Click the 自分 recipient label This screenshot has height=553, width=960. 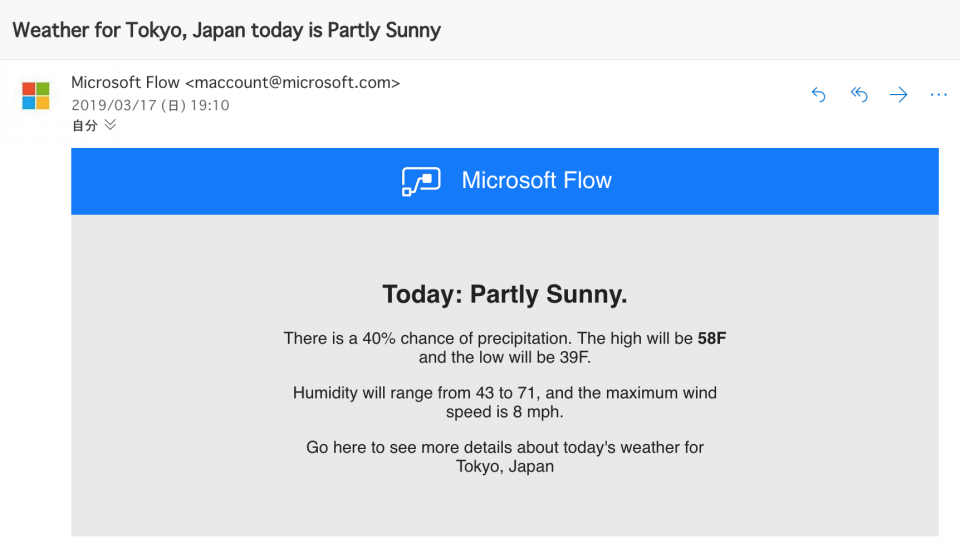tap(84, 126)
